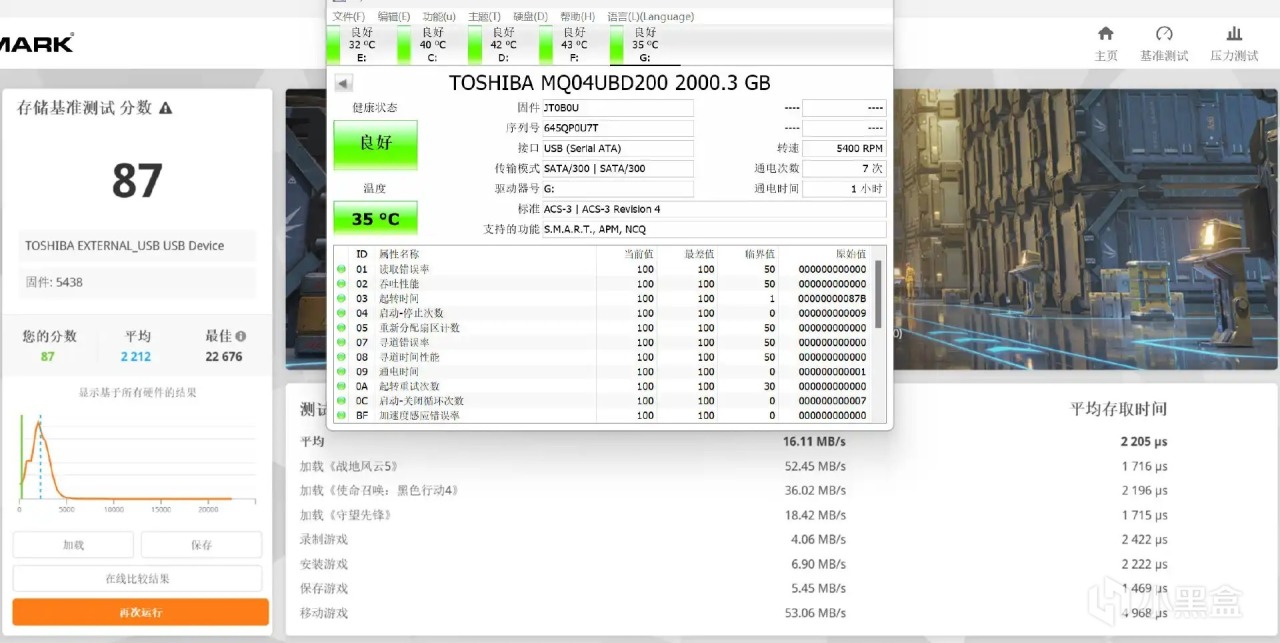The height and width of the screenshot is (643, 1280).
Task: Select SMART row 0A 起转重试次数
Action: [x=603, y=386]
